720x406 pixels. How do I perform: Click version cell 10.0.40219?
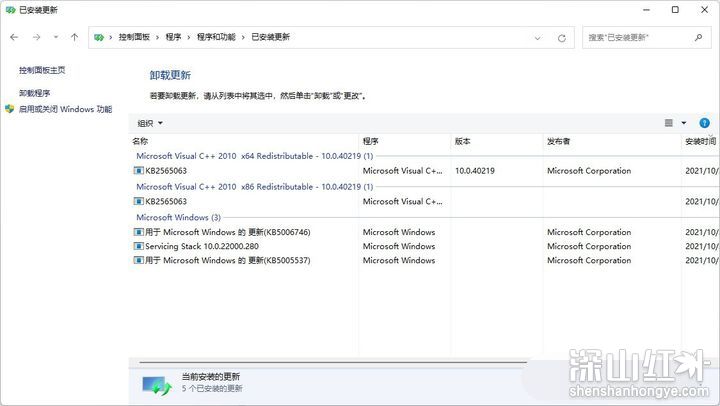(475, 171)
